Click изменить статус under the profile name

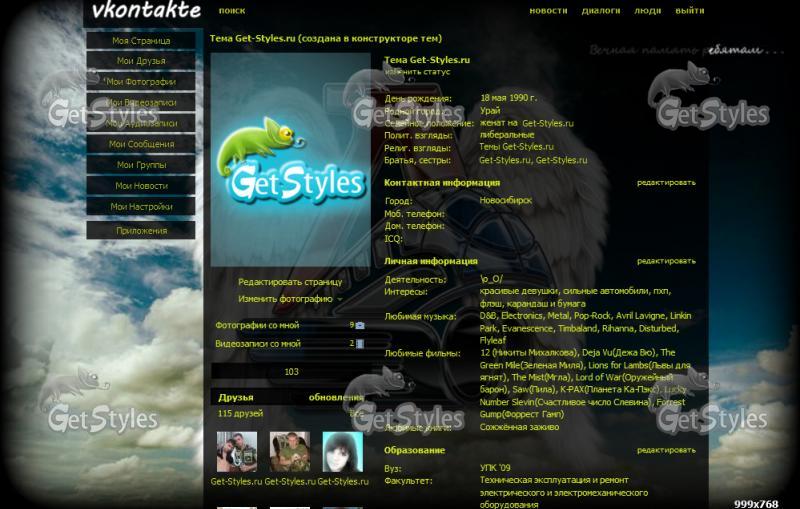click(x=417, y=72)
